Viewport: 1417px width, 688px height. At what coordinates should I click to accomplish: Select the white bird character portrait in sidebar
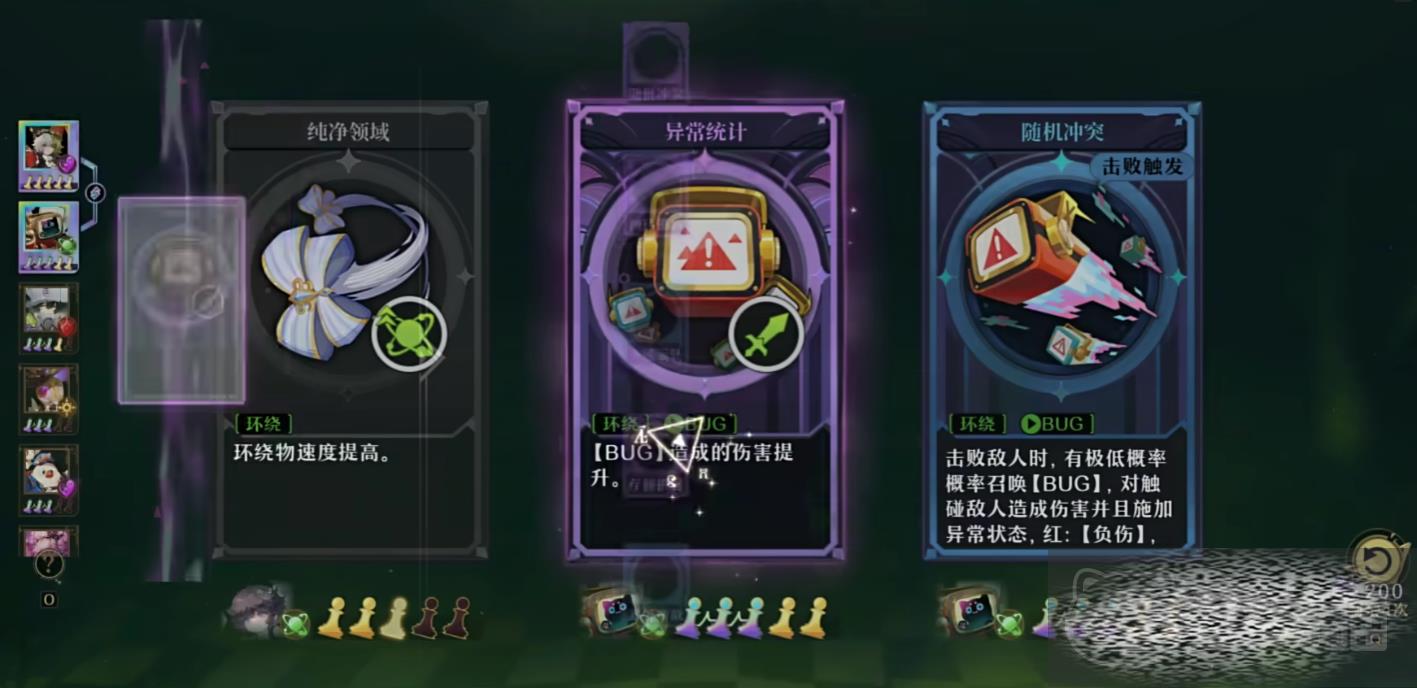[x=48, y=480]
